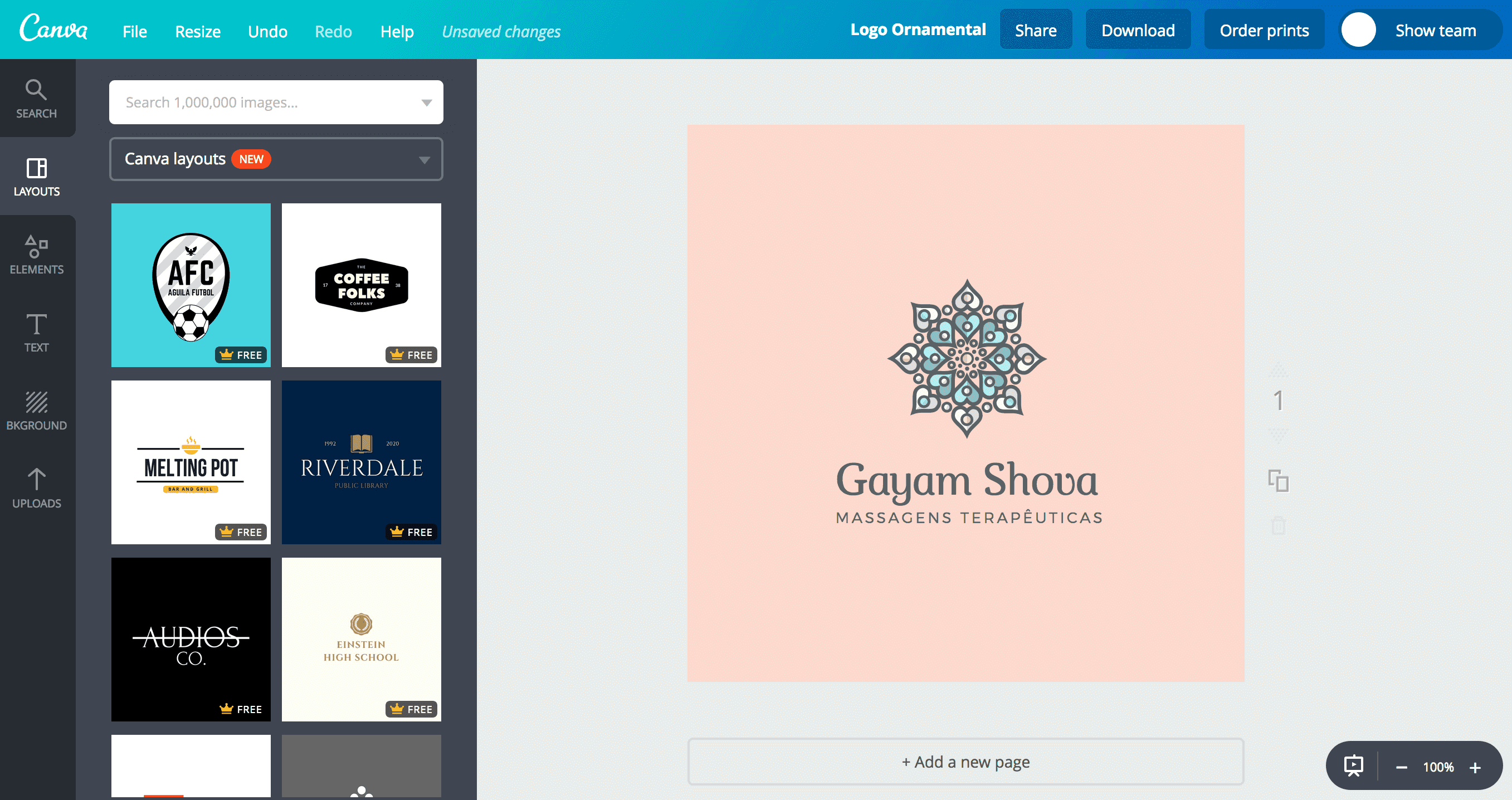Open the Canva layouts dropdown
Screen dimensions: 1512x800
(276, 159)
